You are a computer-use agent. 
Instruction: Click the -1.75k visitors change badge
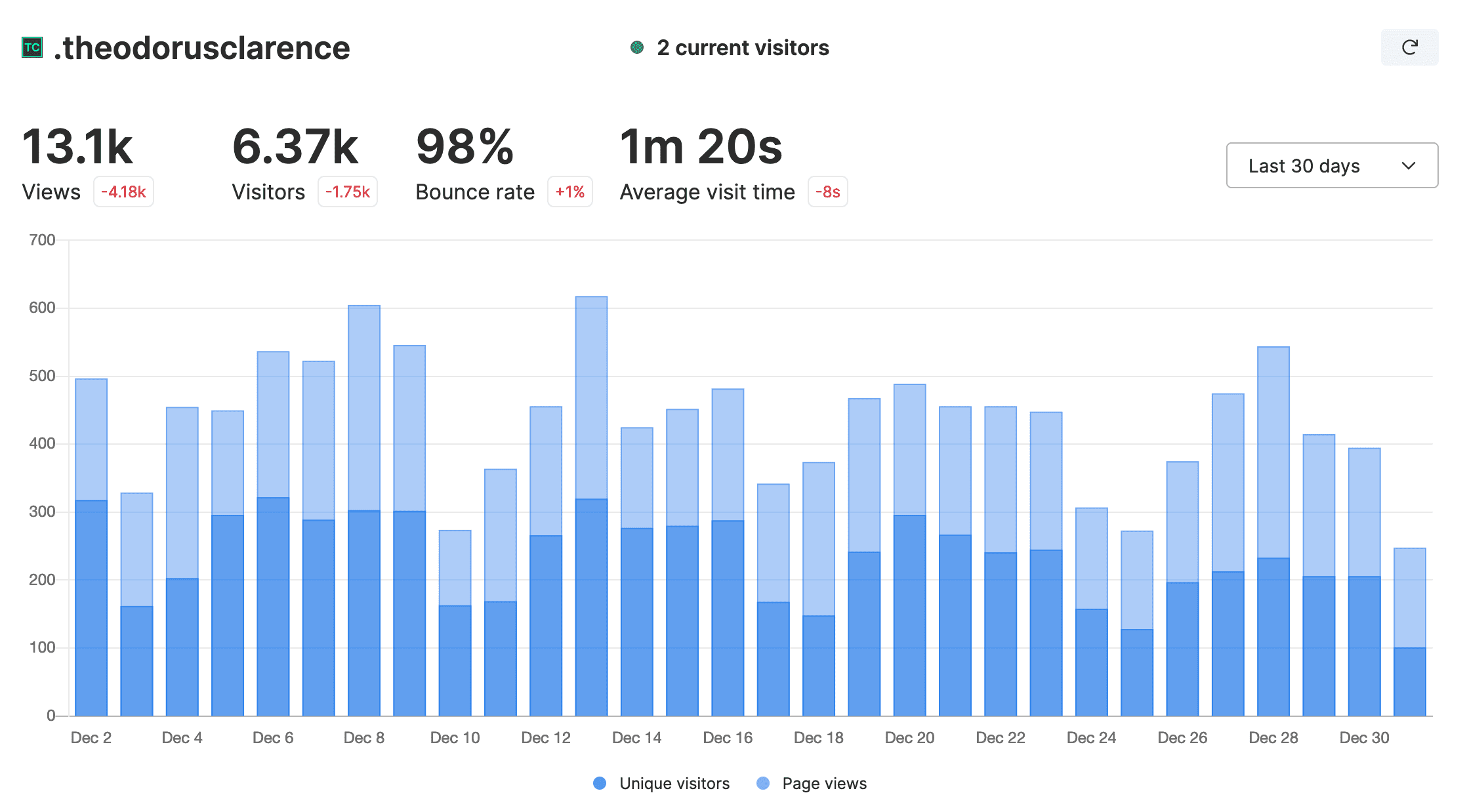click(348, 192)
